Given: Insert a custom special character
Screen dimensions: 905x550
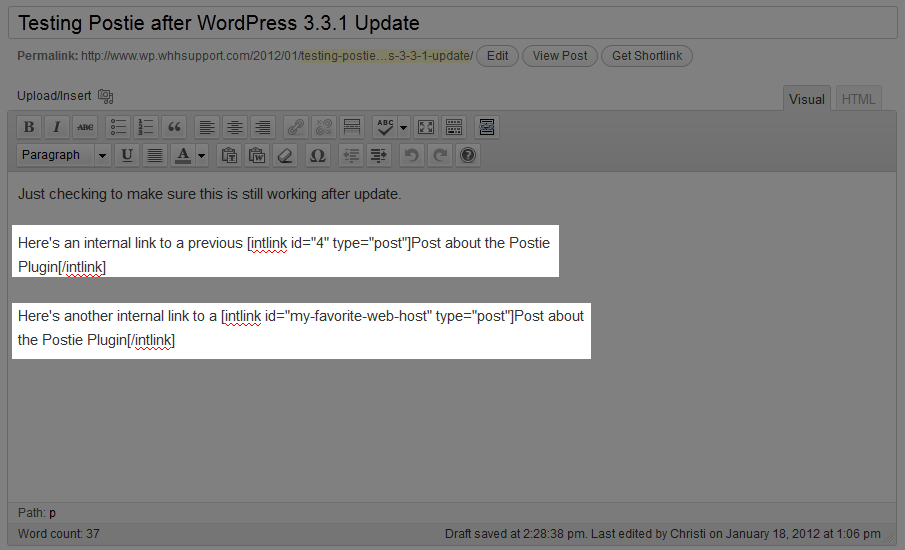Looking at the screenshot, I should (318, 155).
